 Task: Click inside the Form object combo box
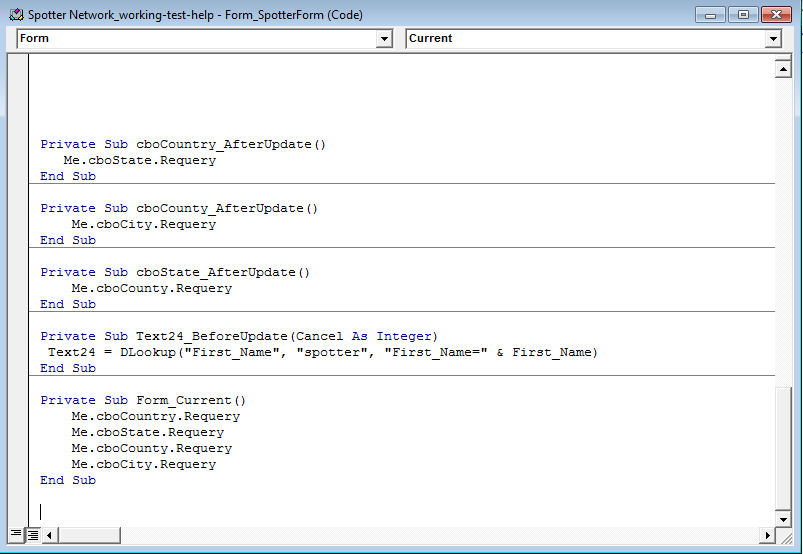[204, 38]
